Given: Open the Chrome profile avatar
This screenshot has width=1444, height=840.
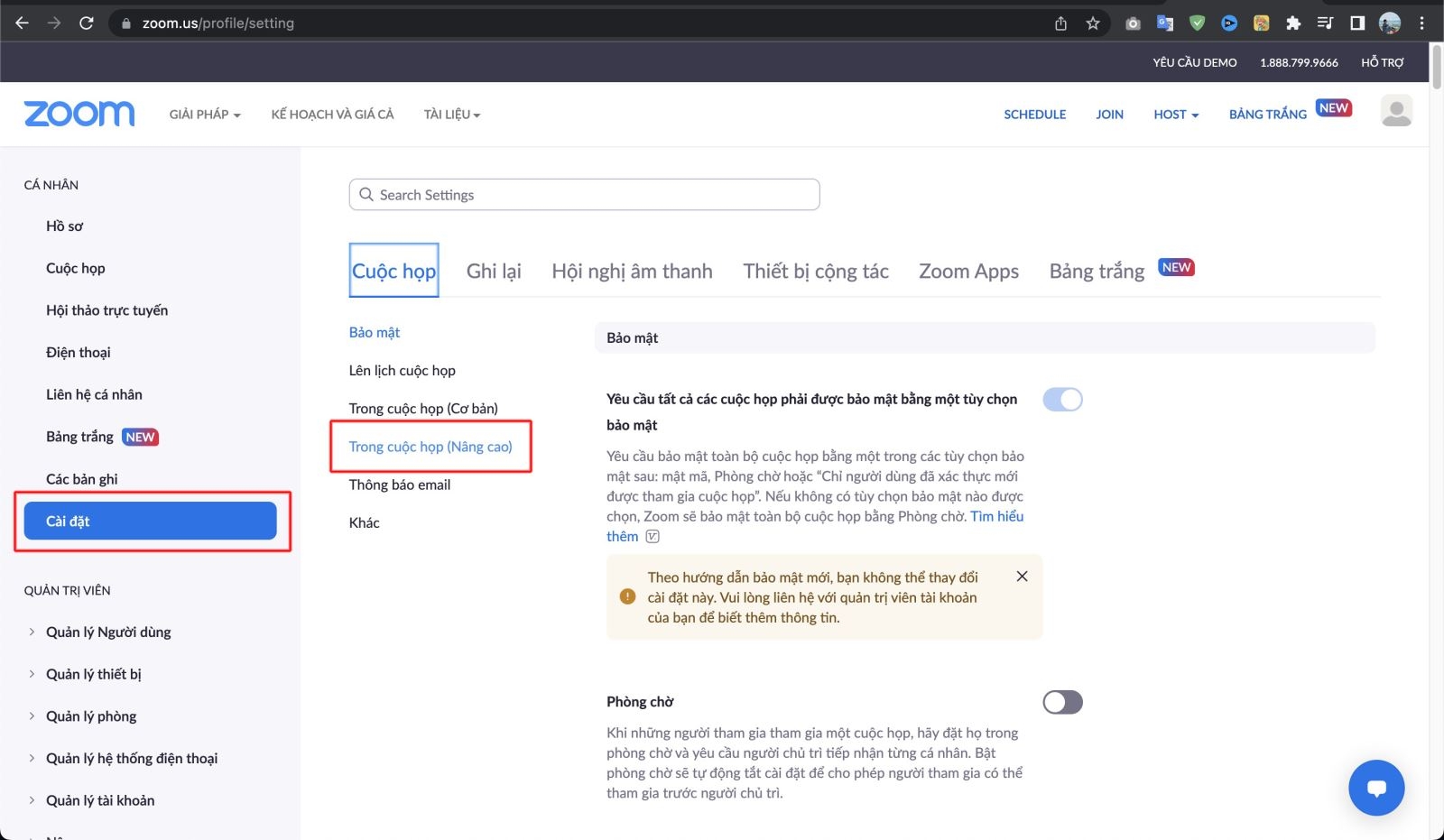Looking at the screenshot, I should 1390,23.
